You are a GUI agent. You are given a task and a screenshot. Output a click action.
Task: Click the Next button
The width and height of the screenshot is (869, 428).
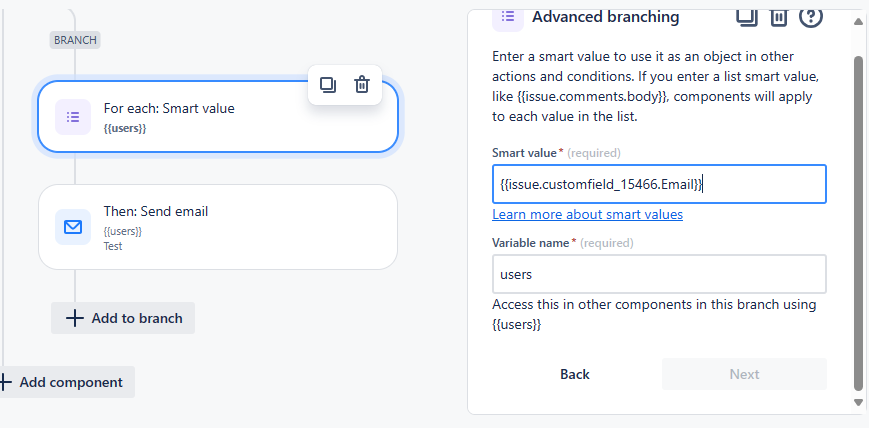[x=744, y=374]
